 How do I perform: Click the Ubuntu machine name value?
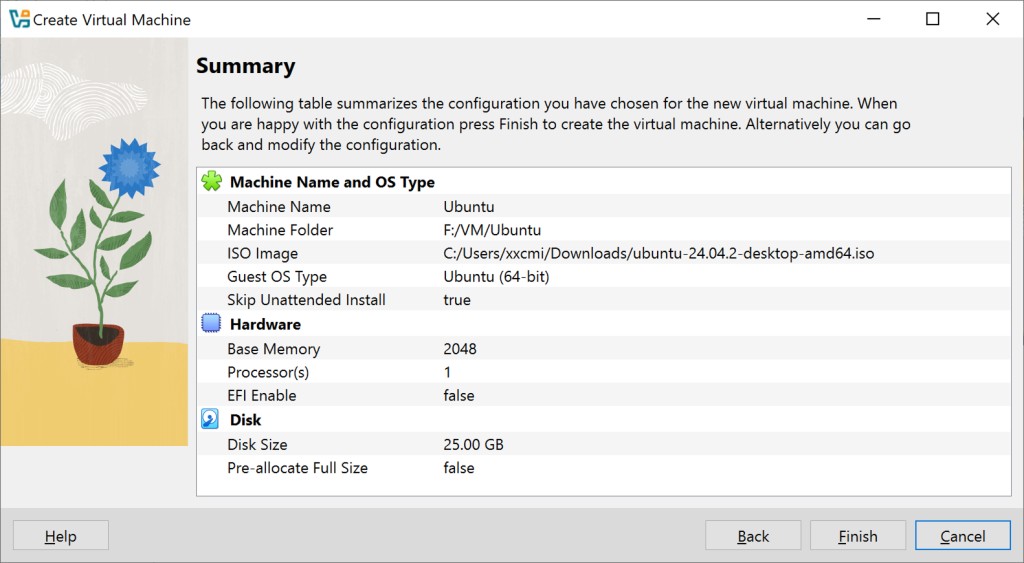click(469, 206)
